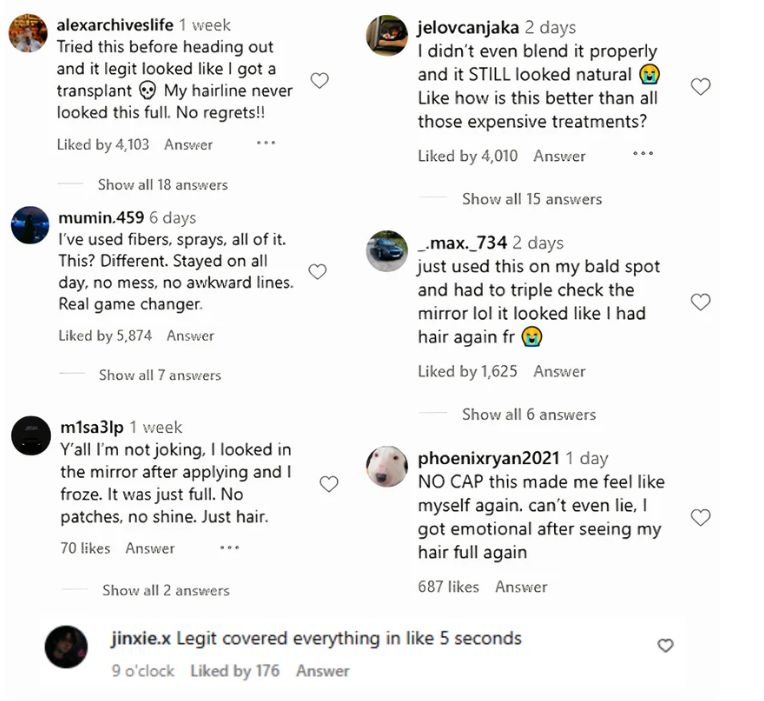Show all 2 answers under m1sa3lp

tap(165, 590)
